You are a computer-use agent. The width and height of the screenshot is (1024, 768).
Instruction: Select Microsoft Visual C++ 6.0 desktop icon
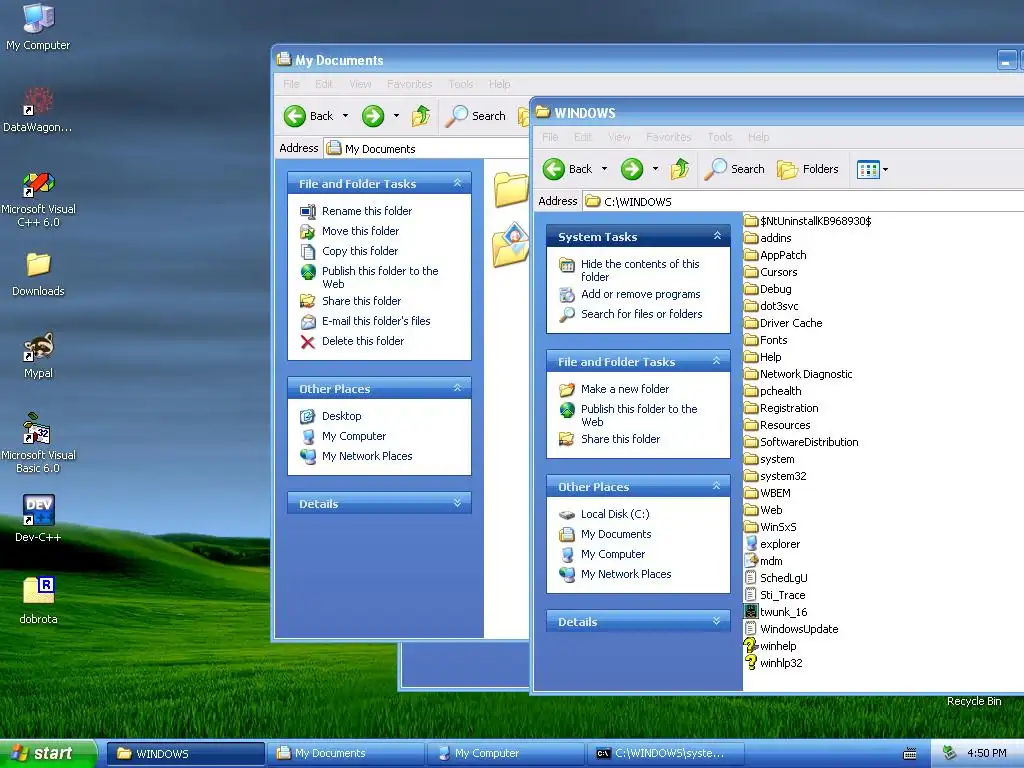[x=38, y=199]
